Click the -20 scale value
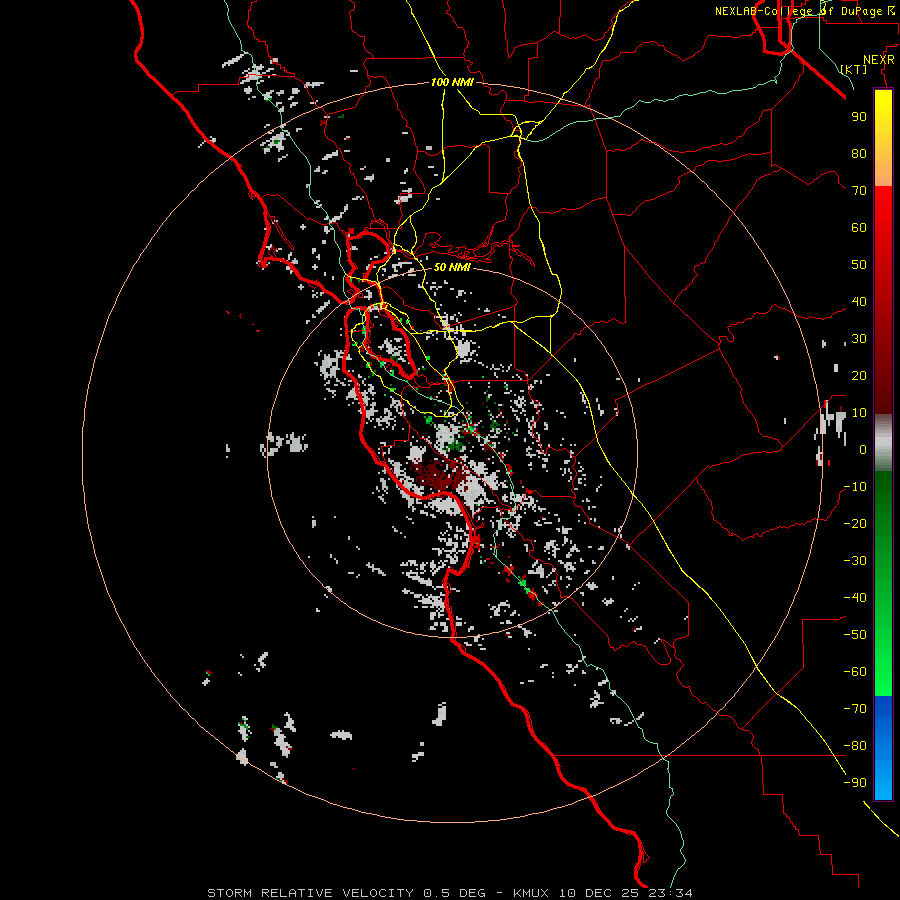The width and height of the screenshot is (900, 900). [855, 523]
